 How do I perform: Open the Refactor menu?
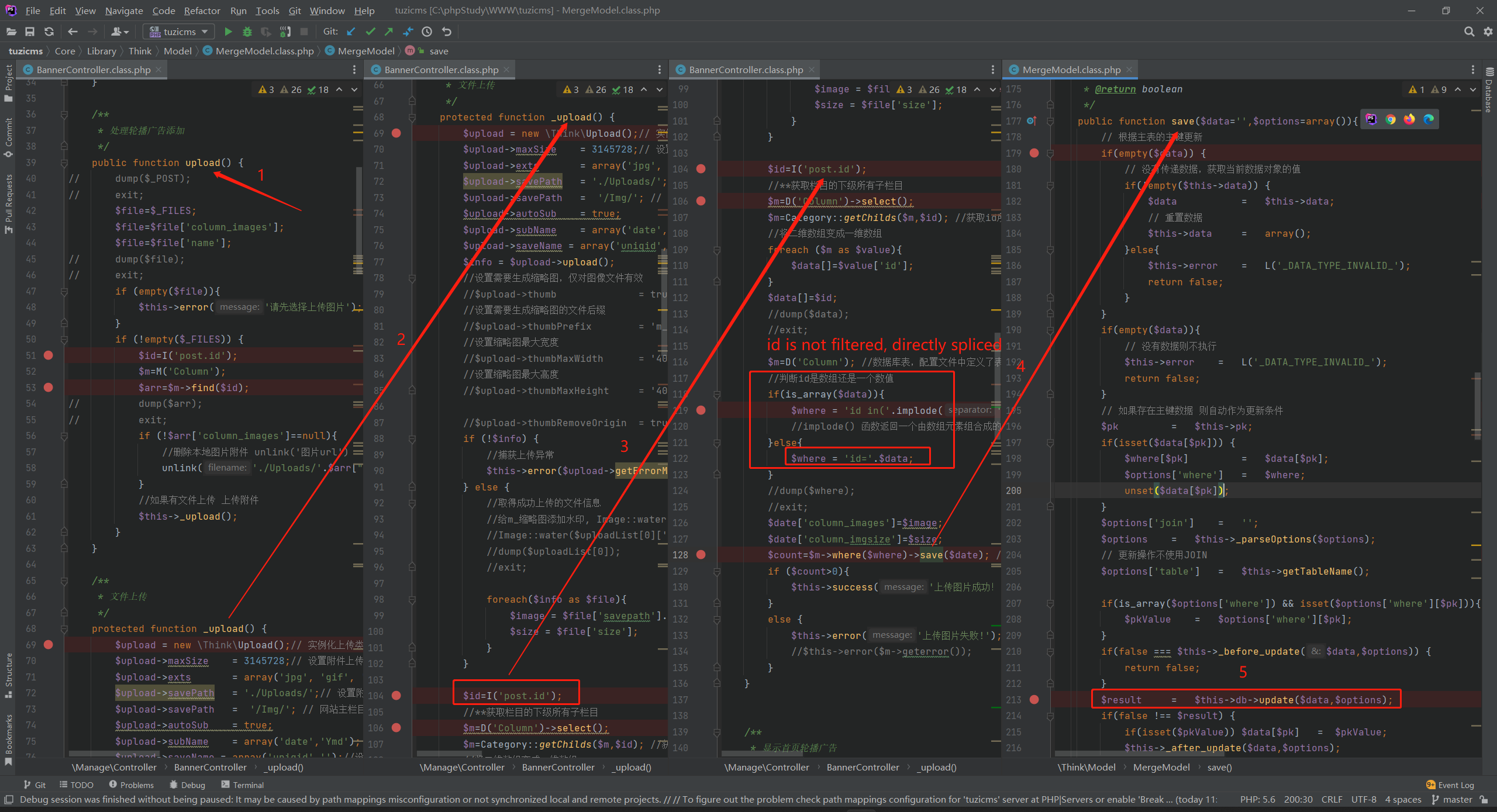(202, 11)
